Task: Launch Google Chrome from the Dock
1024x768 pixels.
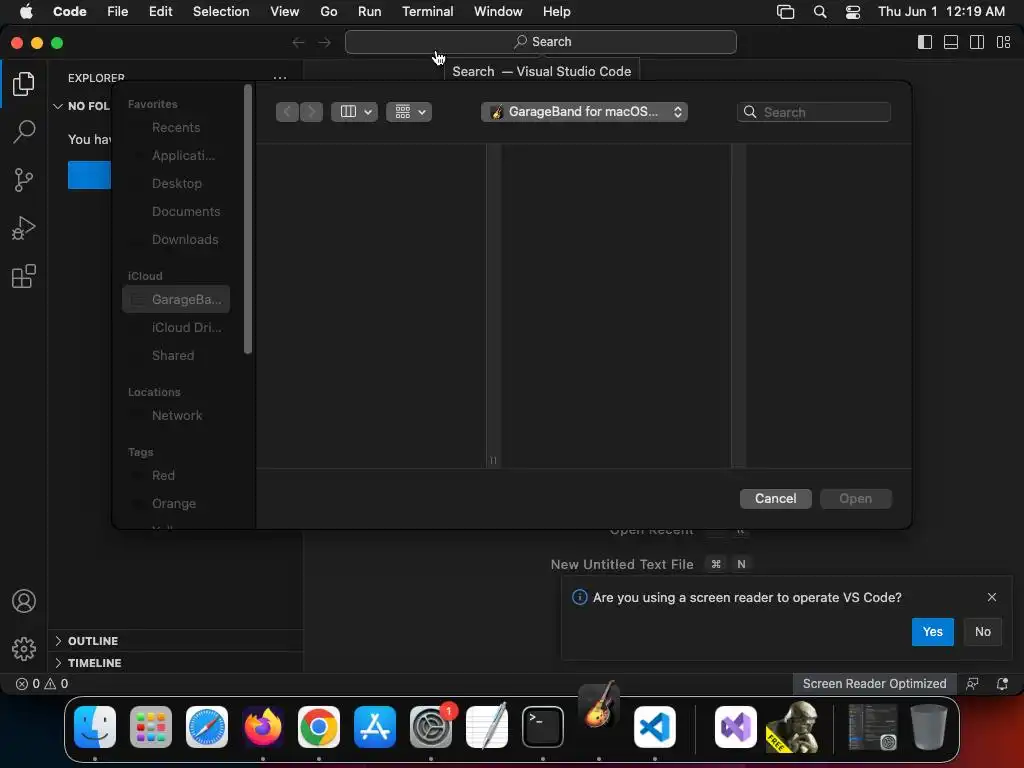Action: (319, 727)
